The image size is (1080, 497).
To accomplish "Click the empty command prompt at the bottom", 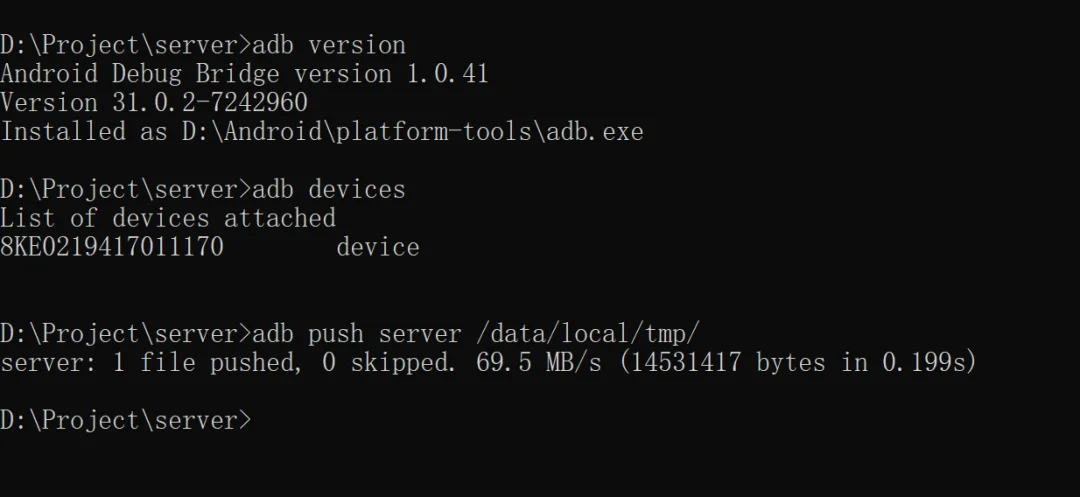I will 126,420.
